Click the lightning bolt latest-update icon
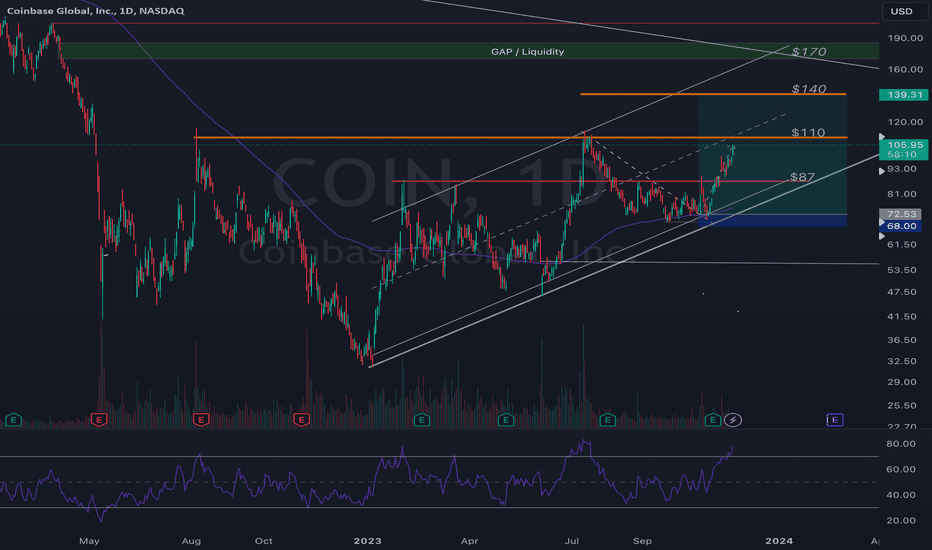This screenshot has width=932, height=550. (733, 420)
